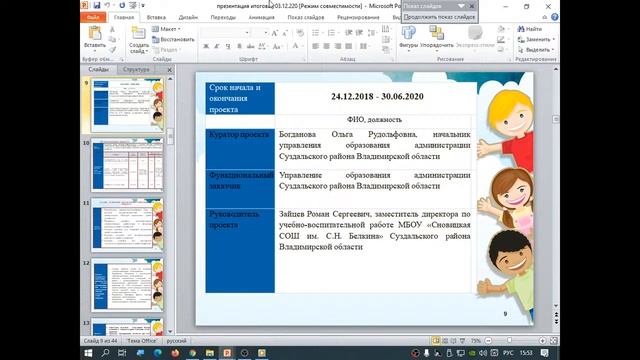Close the slides thumbnail pane
This screenshot has height=360, width=640.
(169, 70)
